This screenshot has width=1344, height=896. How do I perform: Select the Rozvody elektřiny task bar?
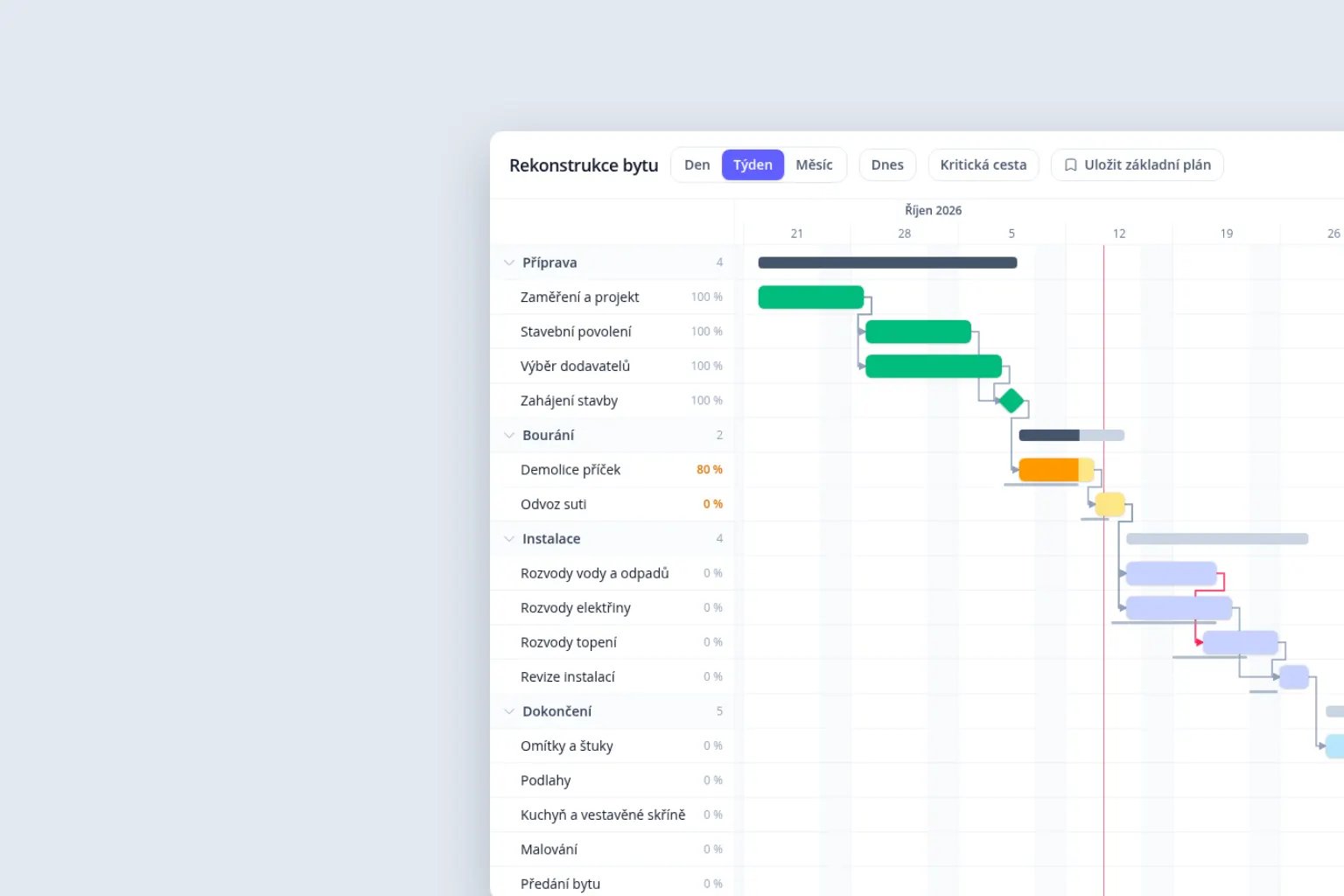(1179, 608)
